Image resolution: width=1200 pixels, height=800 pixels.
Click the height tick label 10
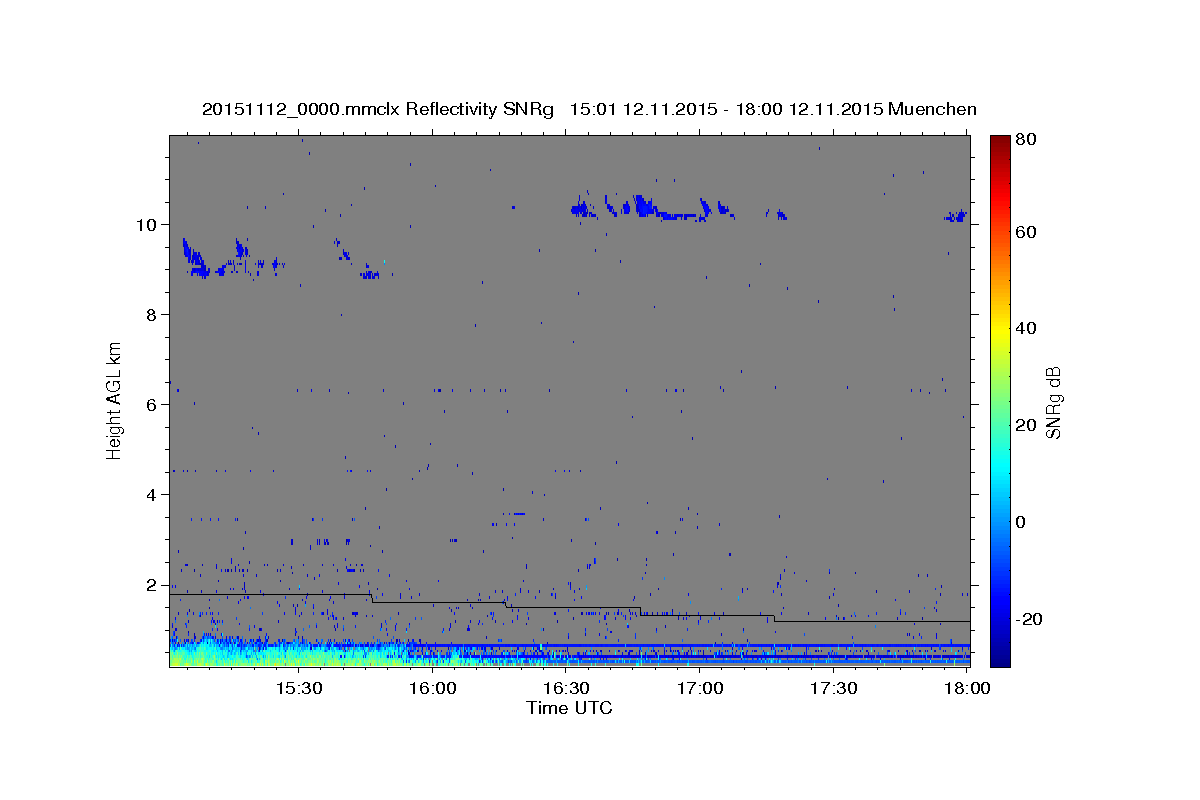coord(147,224)
